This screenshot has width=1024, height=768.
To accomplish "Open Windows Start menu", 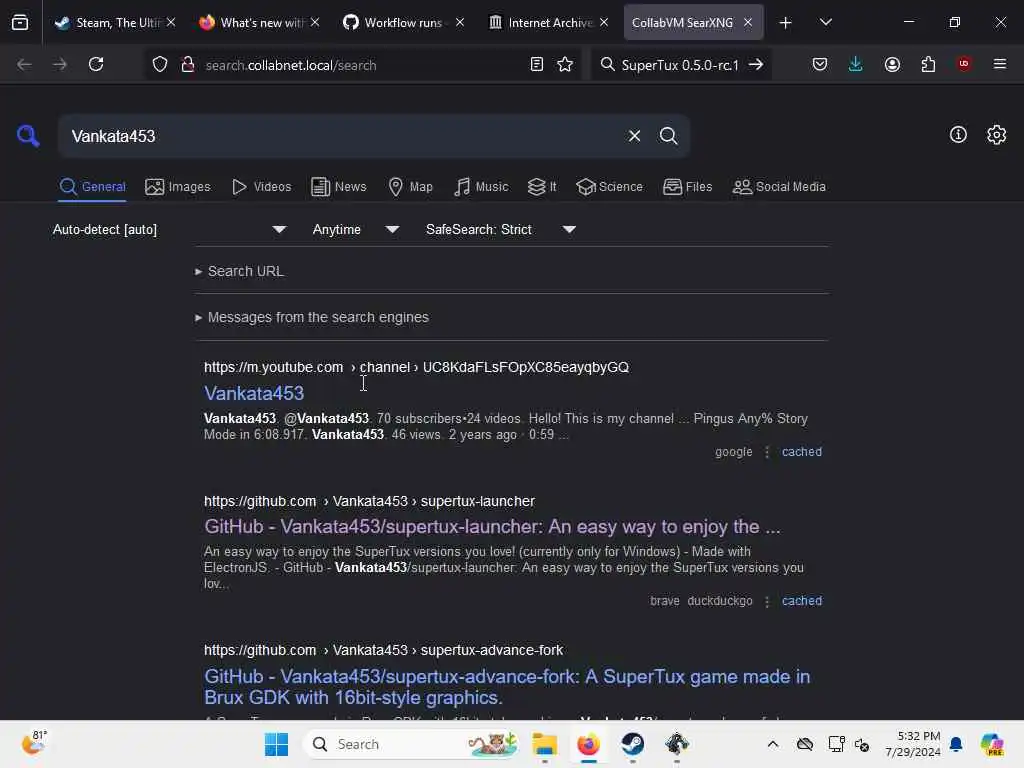I will tap(276, 744).
